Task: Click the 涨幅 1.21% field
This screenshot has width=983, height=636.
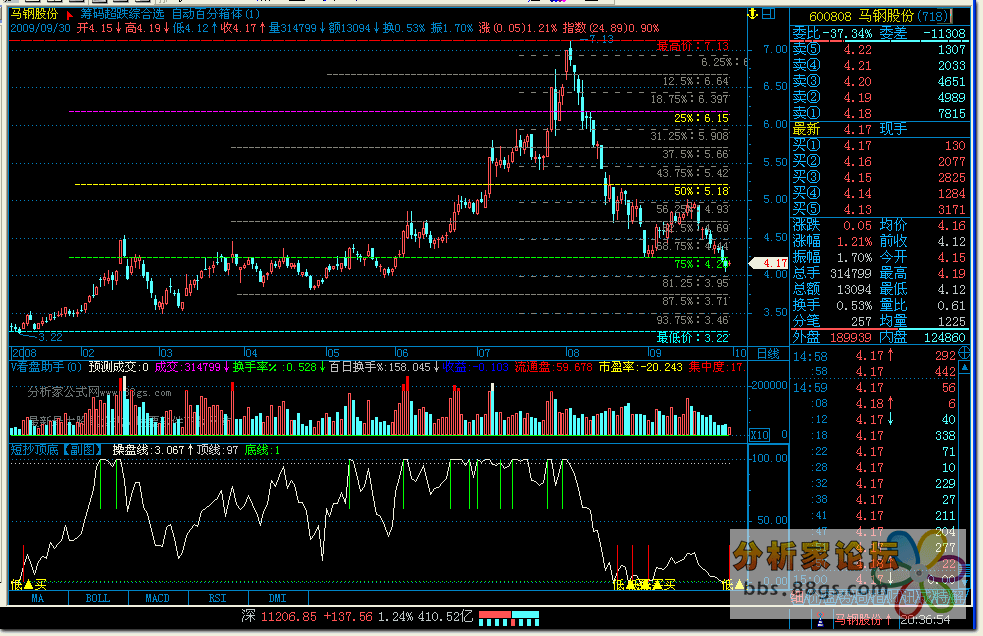Action: [x=832, y=241]
